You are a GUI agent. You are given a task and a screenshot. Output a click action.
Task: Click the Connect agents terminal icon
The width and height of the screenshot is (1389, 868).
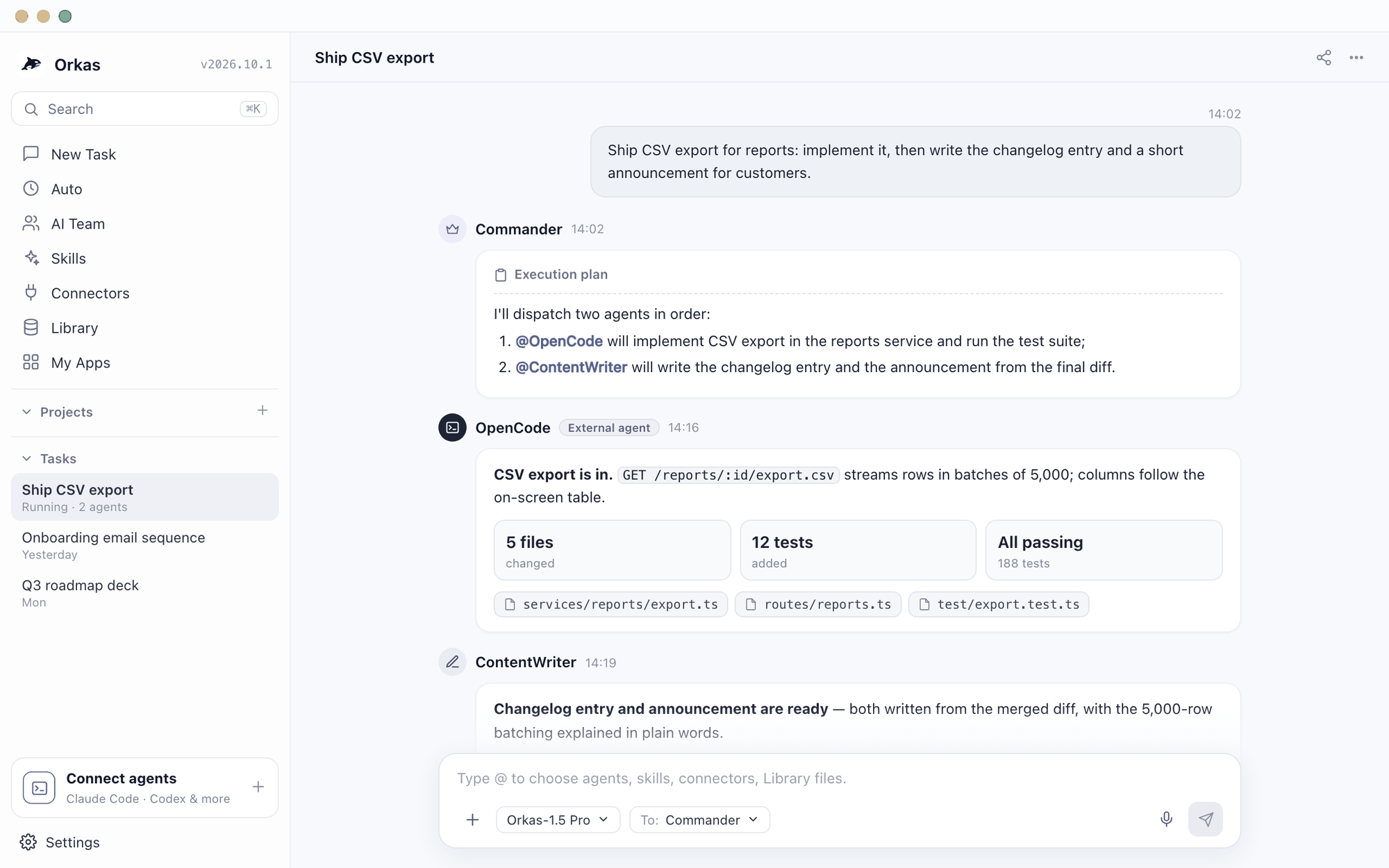39,787
